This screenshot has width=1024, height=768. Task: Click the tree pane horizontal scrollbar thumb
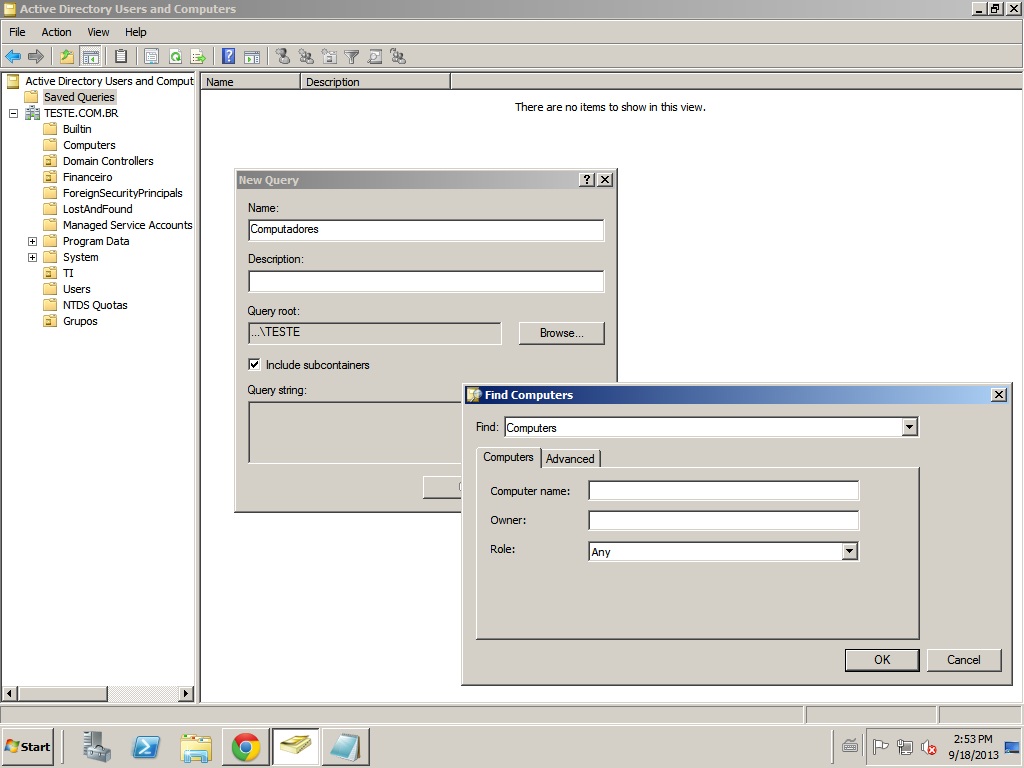(x=63, y=693)
